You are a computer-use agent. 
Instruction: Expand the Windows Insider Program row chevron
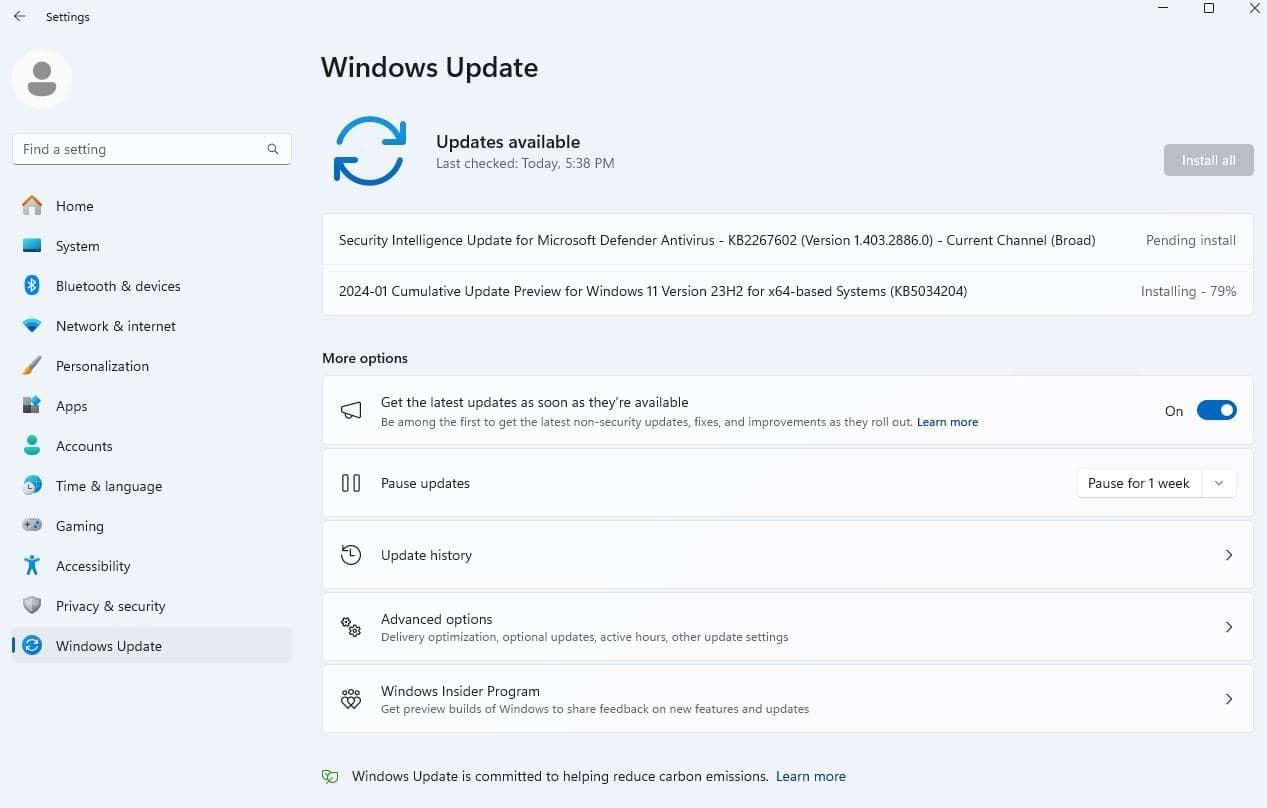[x=1229, y=699]
